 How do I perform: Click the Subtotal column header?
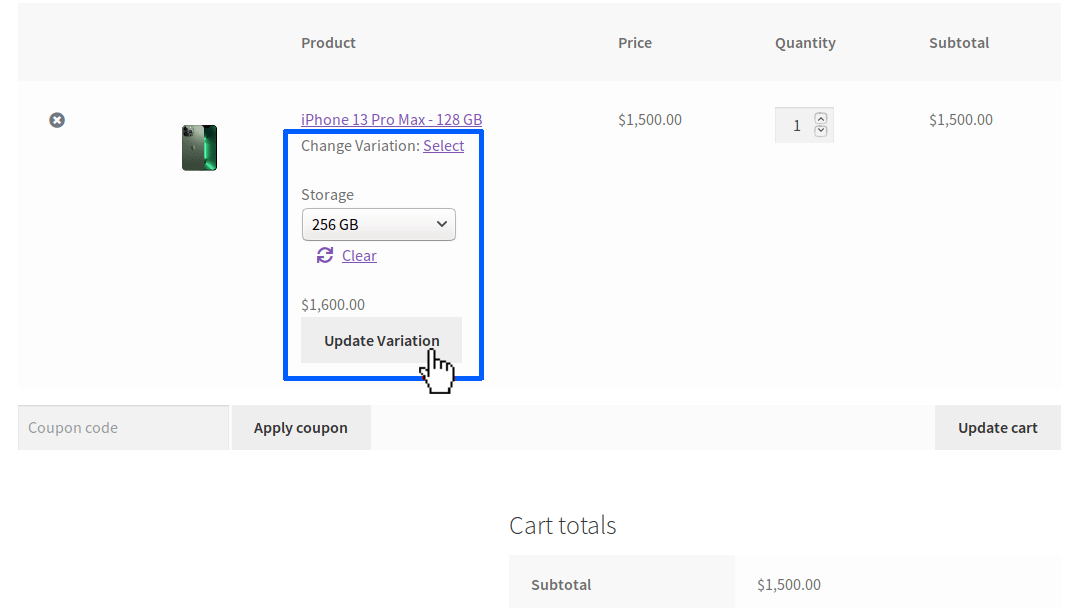click(959, 42)
